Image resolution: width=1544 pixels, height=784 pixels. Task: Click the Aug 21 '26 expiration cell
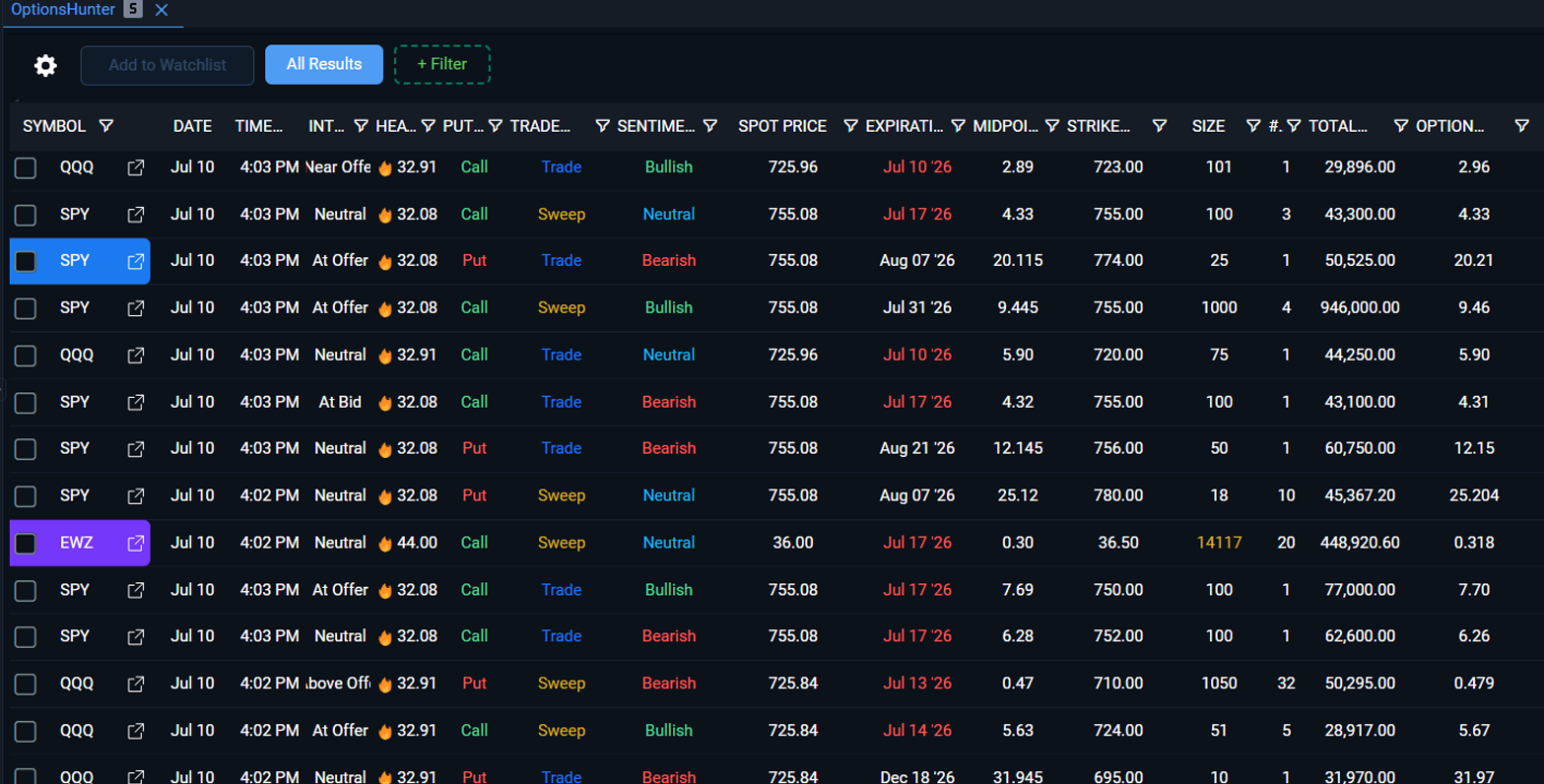pos(917,449)
